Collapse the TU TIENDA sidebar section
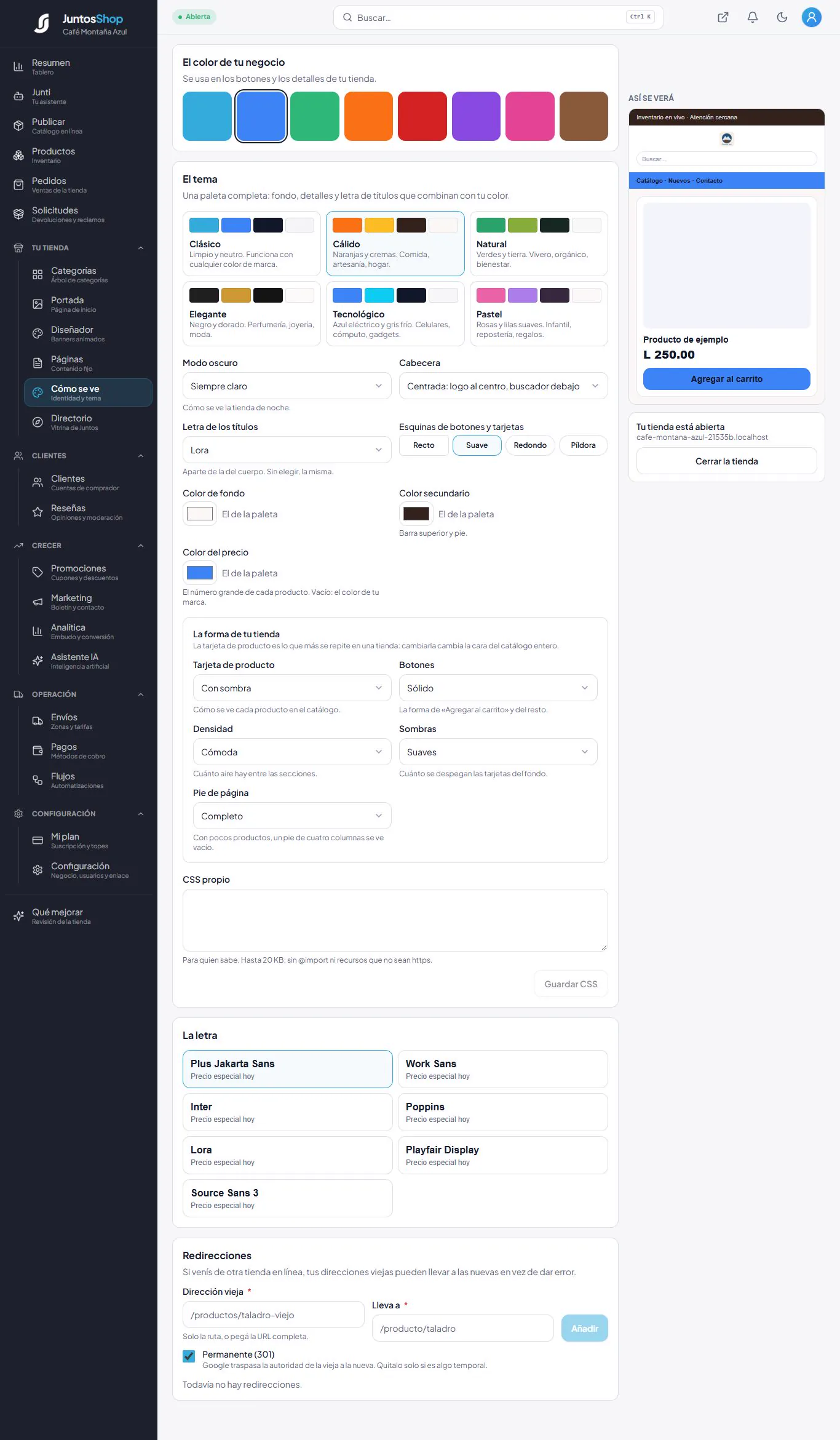840x1440 pixels. click(x=79, y=248)
